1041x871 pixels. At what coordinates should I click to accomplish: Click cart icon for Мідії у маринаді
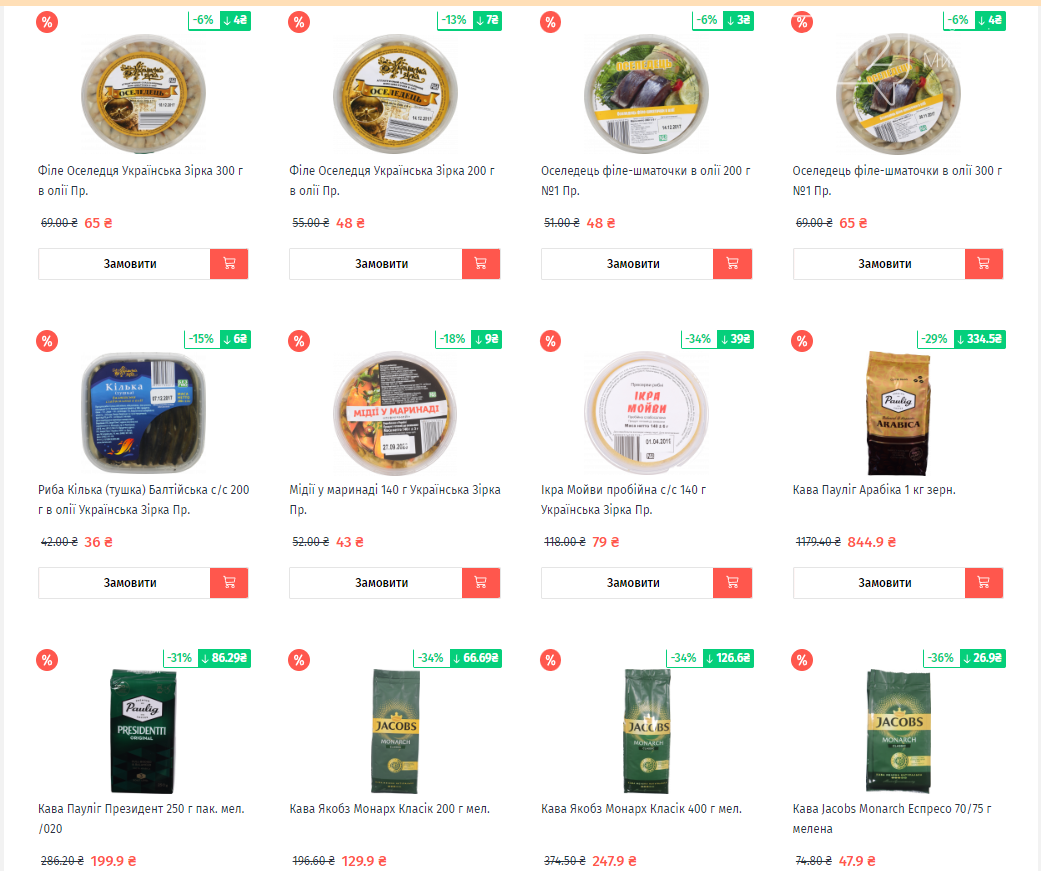pos(481,582)
